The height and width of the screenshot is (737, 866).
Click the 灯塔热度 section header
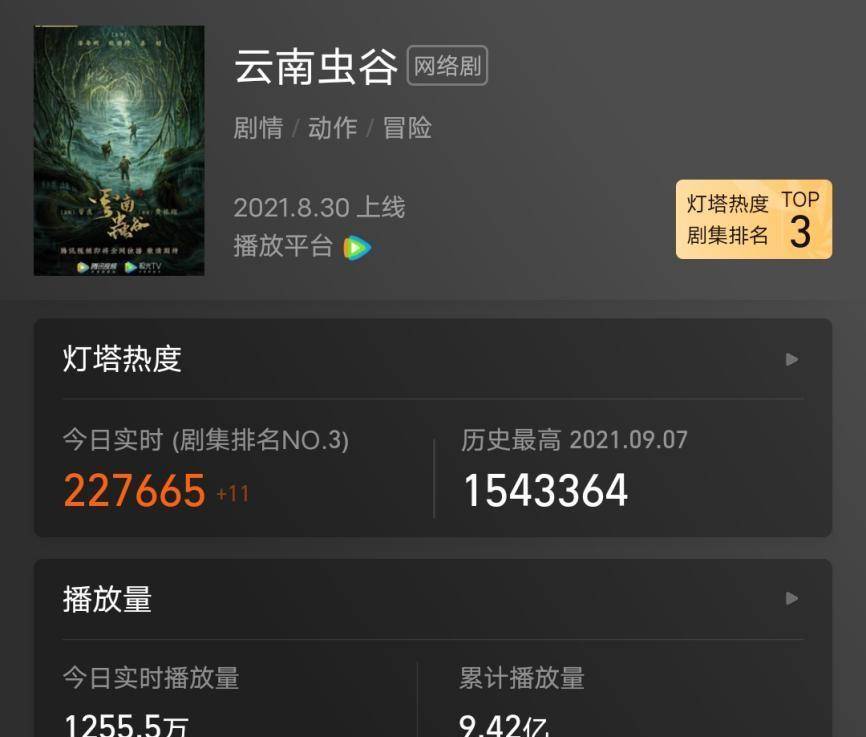click(x=122, y=359)
